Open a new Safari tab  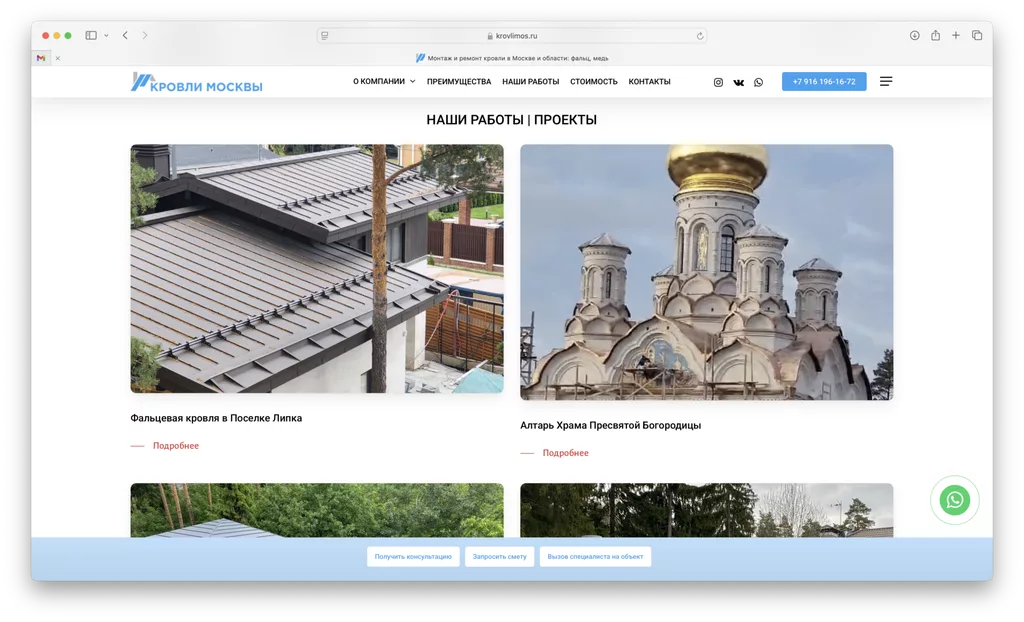click(955, 35)
